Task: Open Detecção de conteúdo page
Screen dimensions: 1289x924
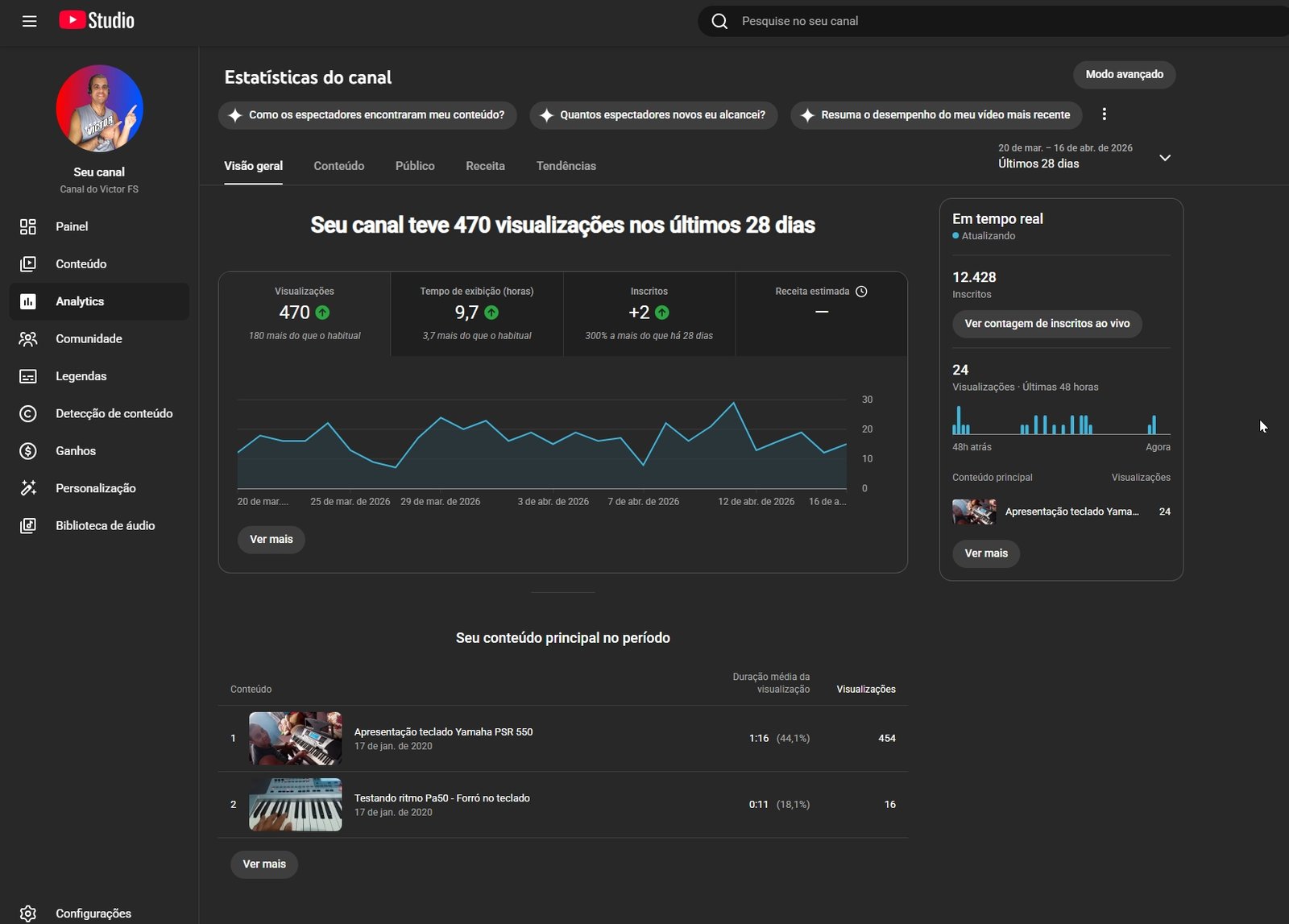Action: point(114,413)
